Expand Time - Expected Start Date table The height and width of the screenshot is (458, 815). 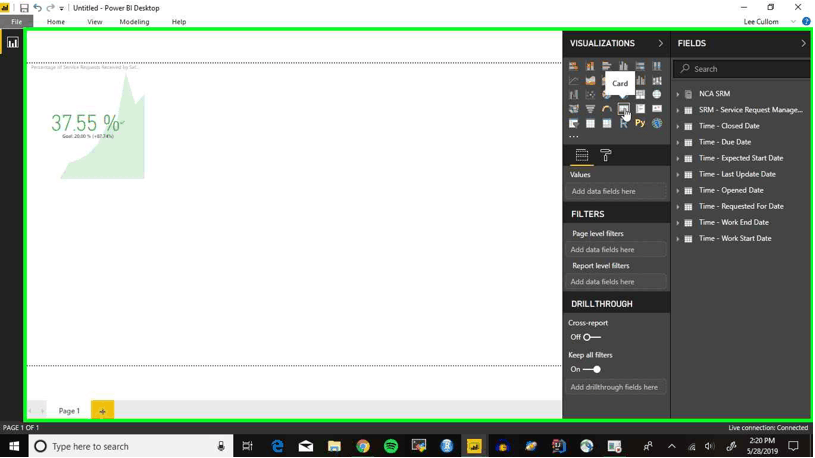[677, 159]
